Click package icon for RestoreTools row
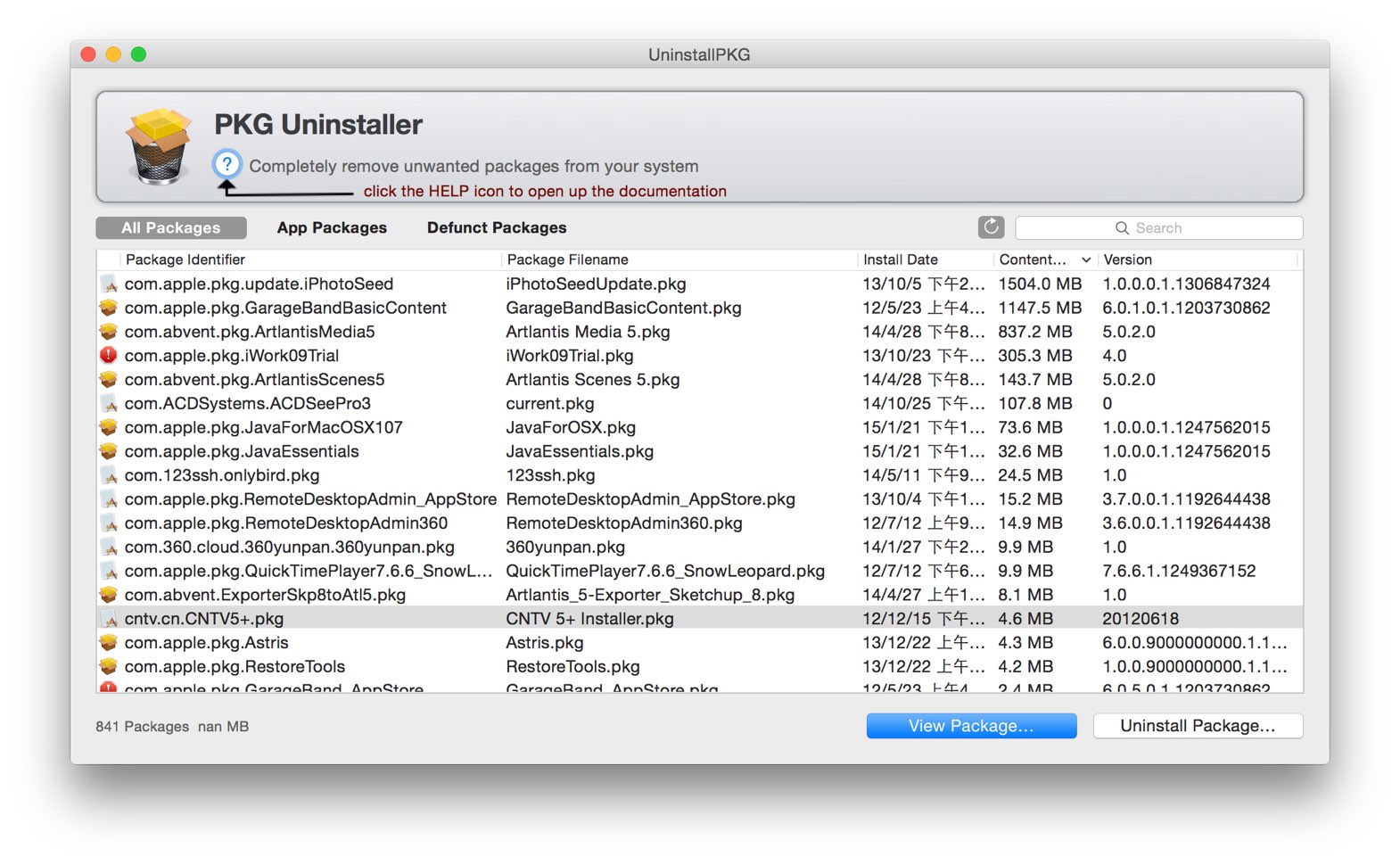1400x865 pixels. click(x=109, y=667)
